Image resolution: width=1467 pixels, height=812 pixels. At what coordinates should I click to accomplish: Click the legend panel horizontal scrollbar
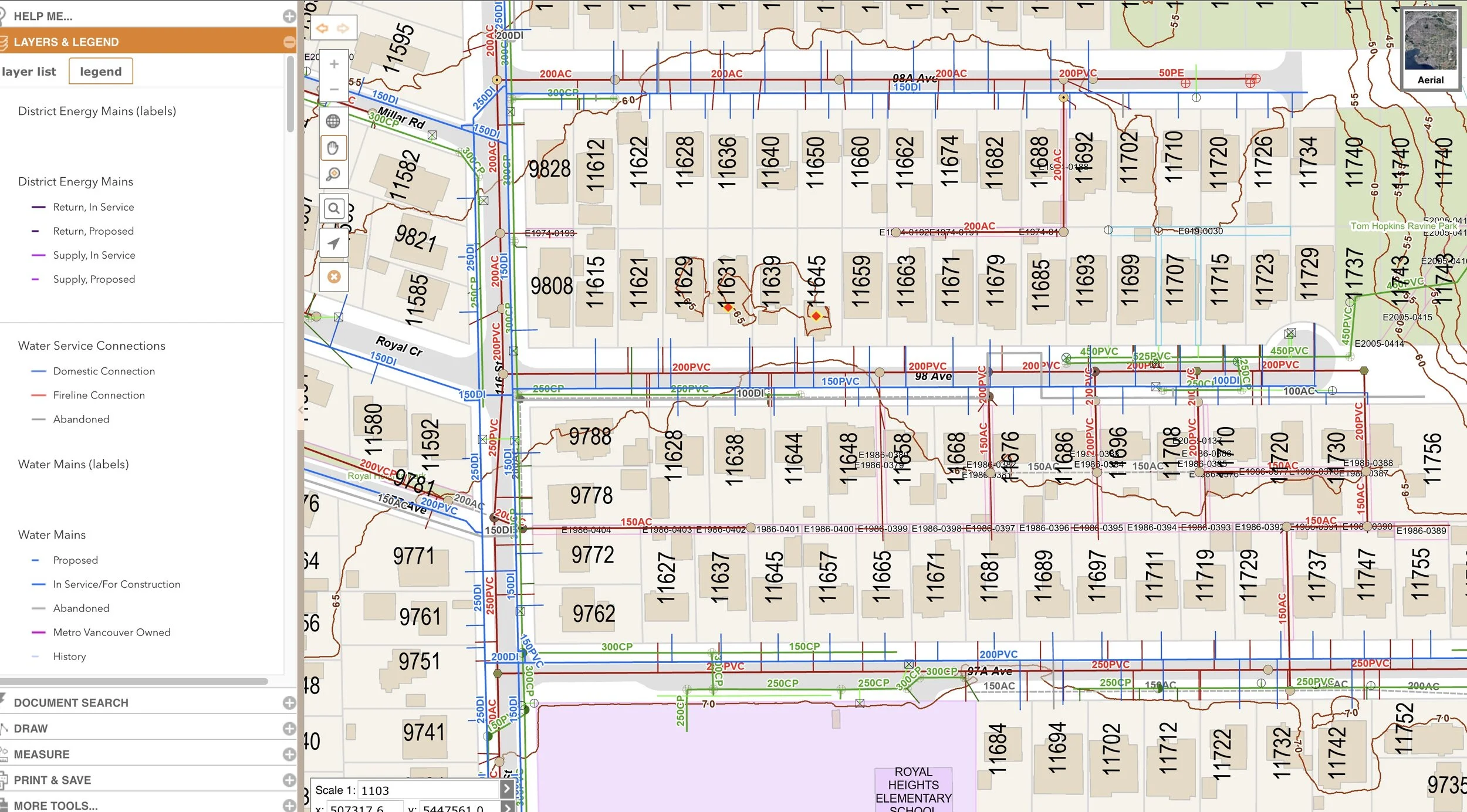[135, 681]
